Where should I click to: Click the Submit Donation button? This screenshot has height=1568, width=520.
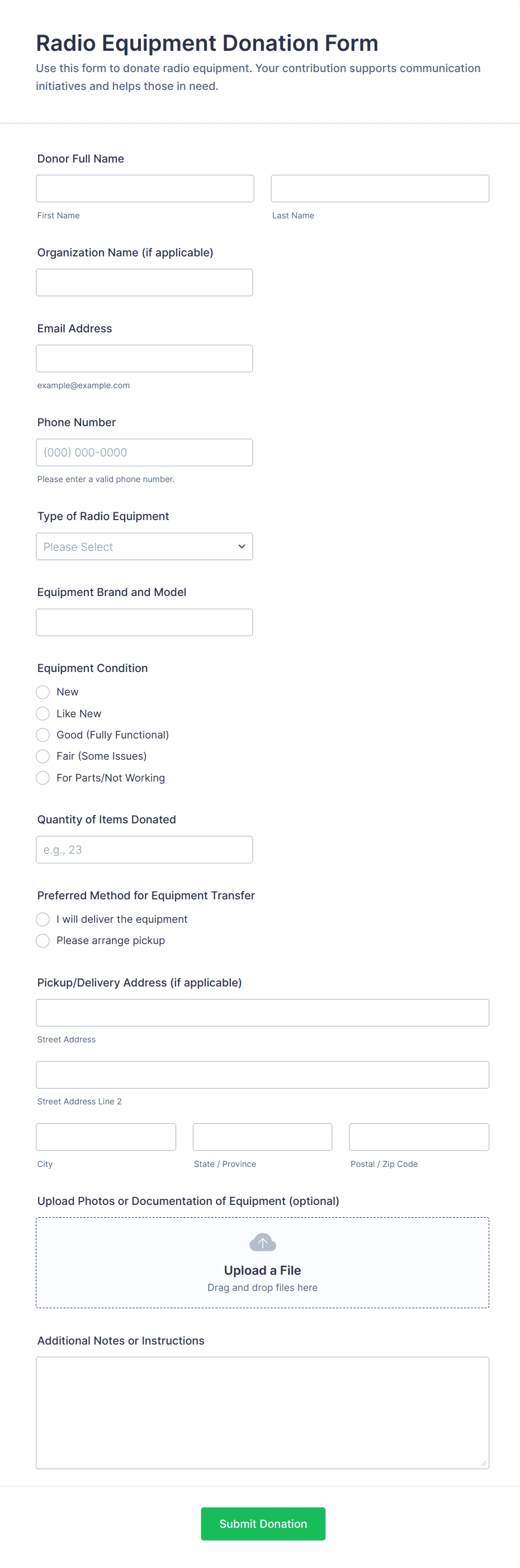point(263,1523)
